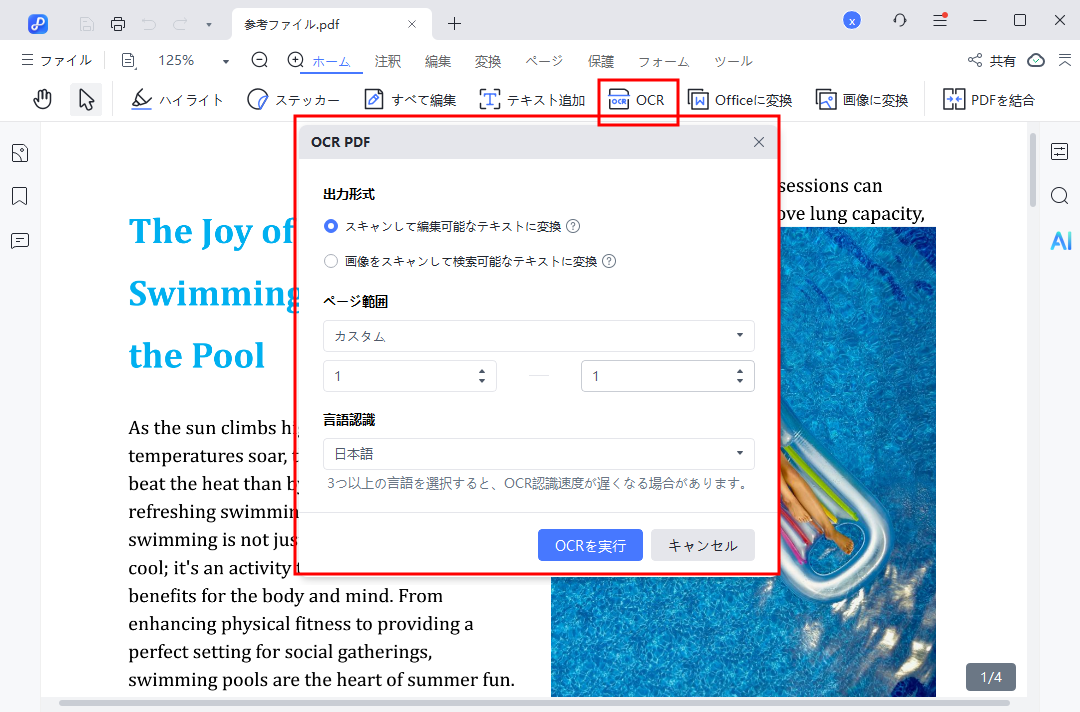Switch to the 注釈 tab
The image size is (1080, 712).
pyautogui.click(x=388, y=61)
